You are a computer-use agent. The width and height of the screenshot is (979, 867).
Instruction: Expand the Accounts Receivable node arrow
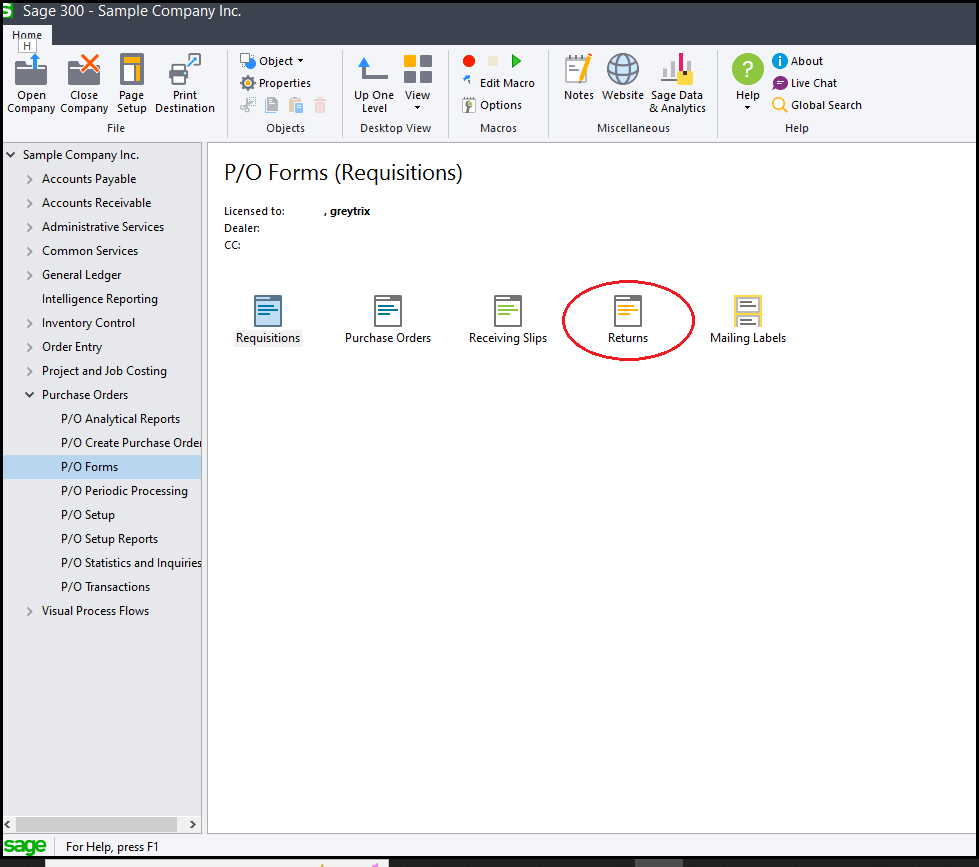(x=29, y=203)
